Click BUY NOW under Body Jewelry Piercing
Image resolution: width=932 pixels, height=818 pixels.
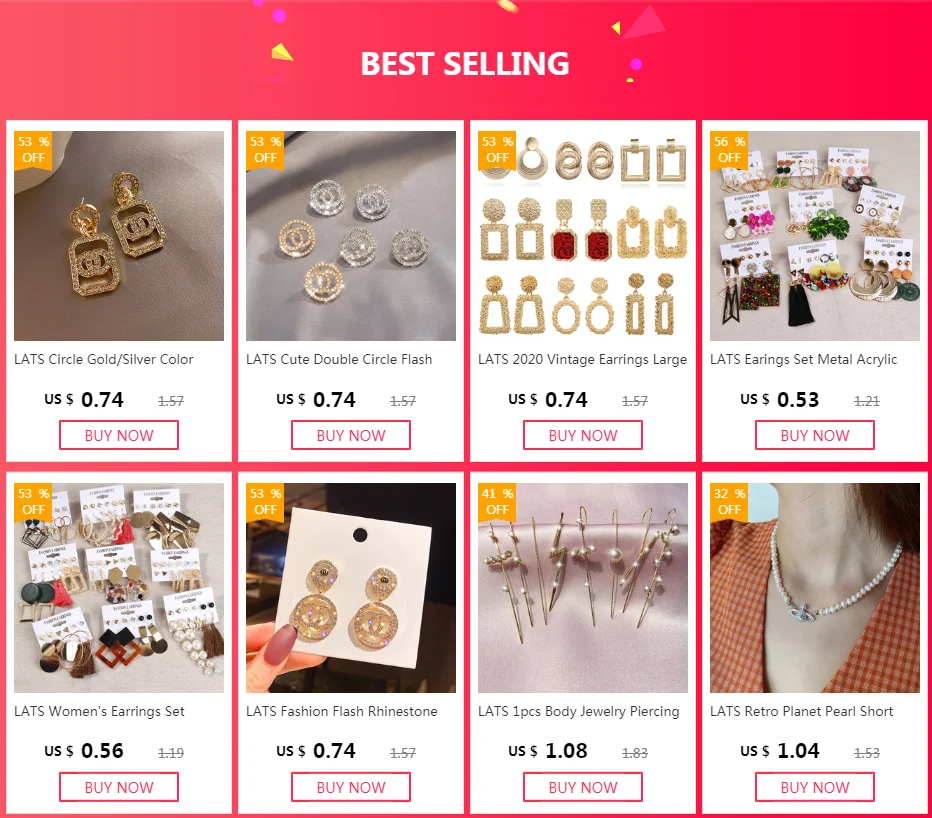[x=583, y=787]
